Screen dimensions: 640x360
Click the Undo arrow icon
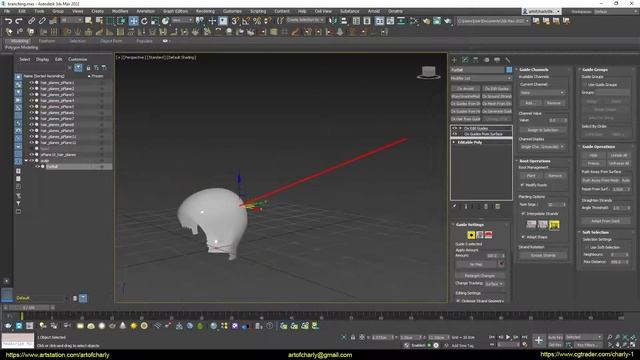point(9,21)
